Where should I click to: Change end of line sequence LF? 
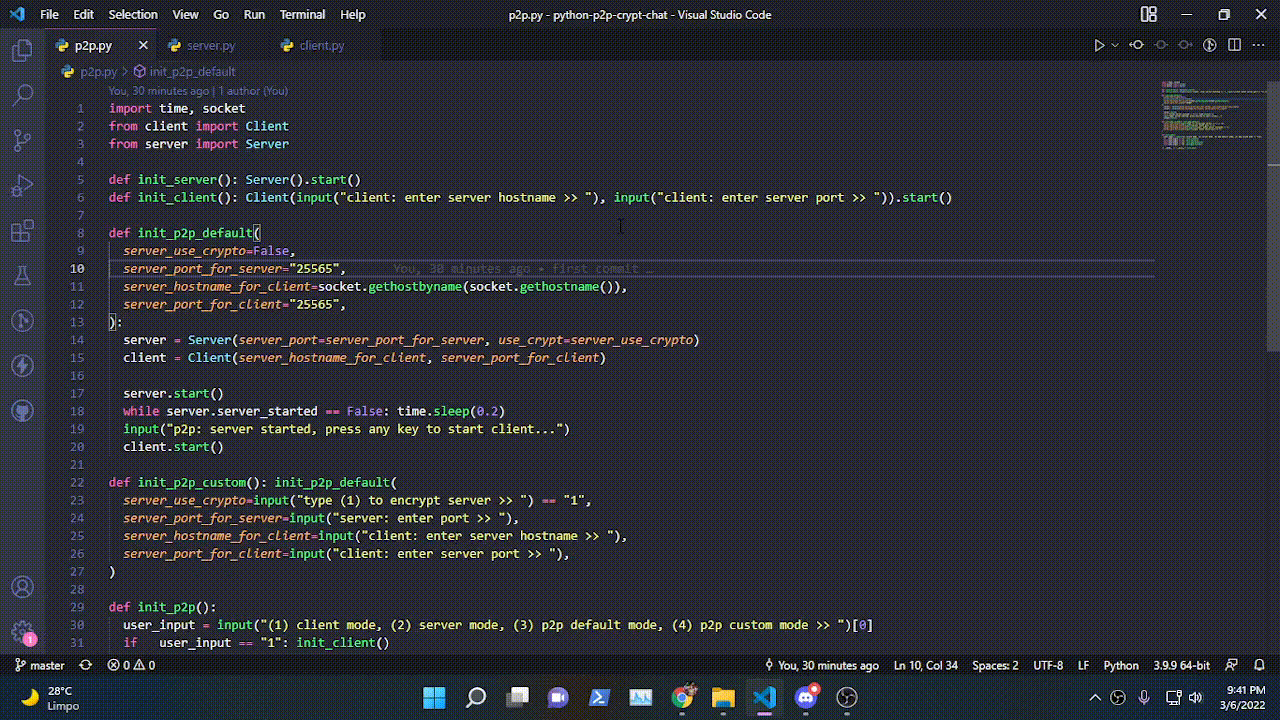click(1084, 665)
